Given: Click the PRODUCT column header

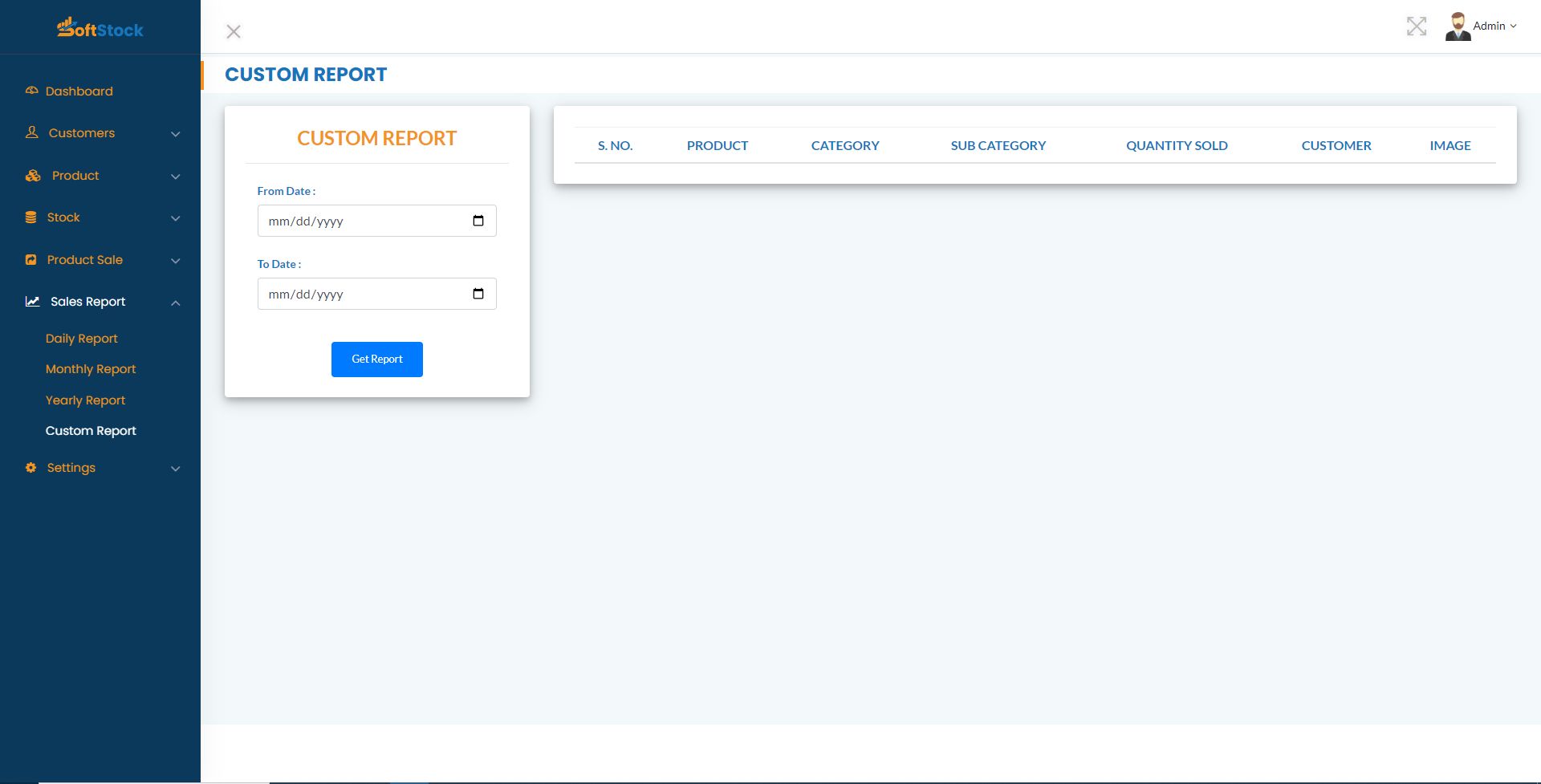Looking at the screenshot, I should pyautogui.click(x=718, y=145).
